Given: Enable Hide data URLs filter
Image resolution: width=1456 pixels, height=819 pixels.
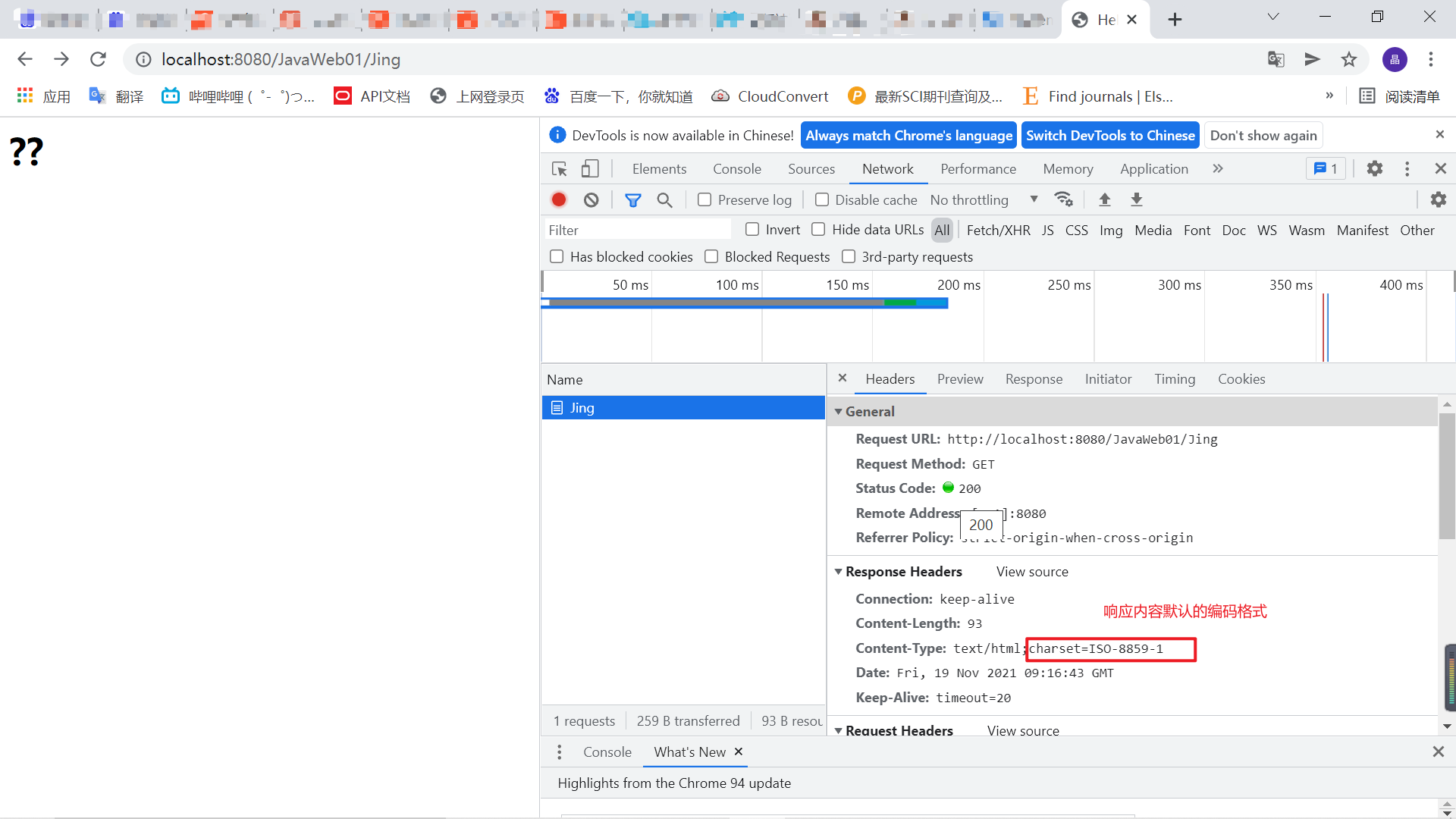Looking at the screenshot, I should coord(819,229).
